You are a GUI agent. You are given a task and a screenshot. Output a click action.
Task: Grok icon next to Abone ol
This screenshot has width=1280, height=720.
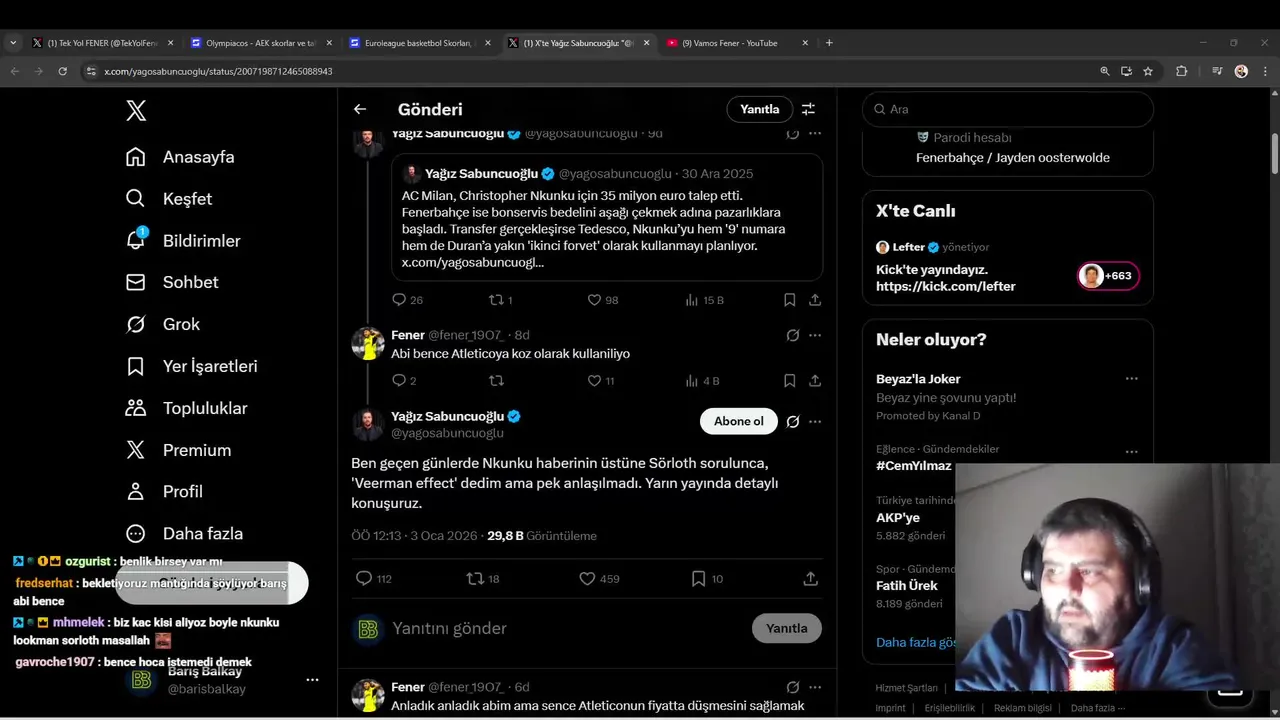coord(793,421)
